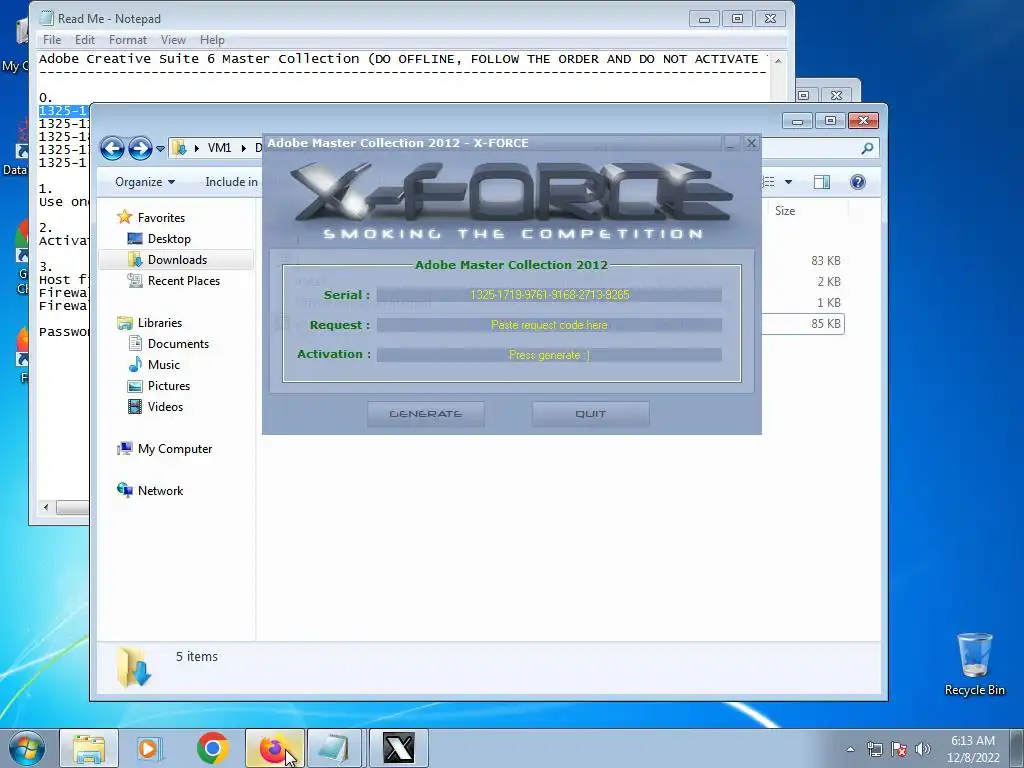Click the folder icon in the address bar
Screen dimensions: 1024x768
pos(180,148)
